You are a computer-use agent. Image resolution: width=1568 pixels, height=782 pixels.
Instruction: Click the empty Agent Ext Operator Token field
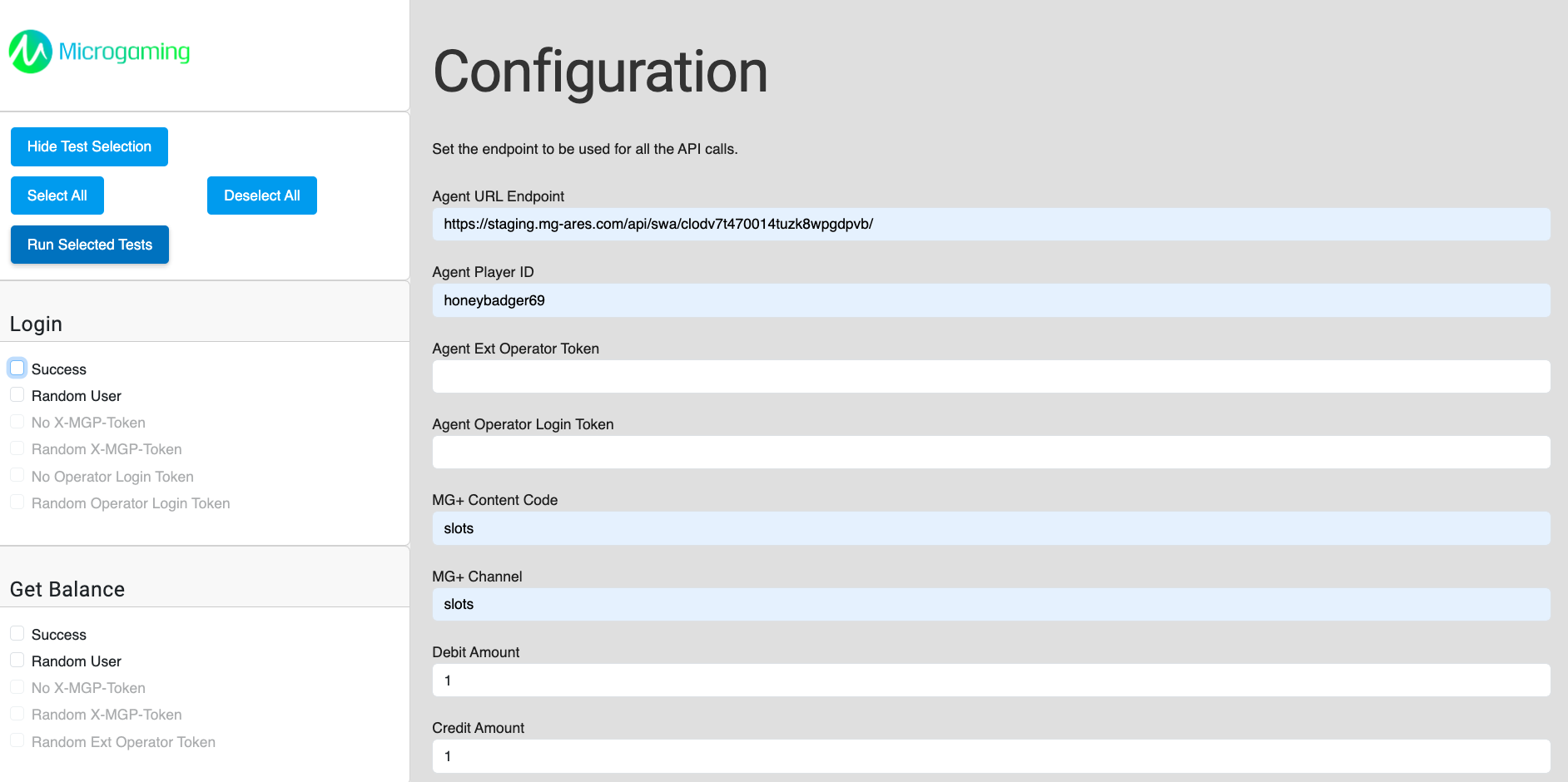click(x=990, y=376)
